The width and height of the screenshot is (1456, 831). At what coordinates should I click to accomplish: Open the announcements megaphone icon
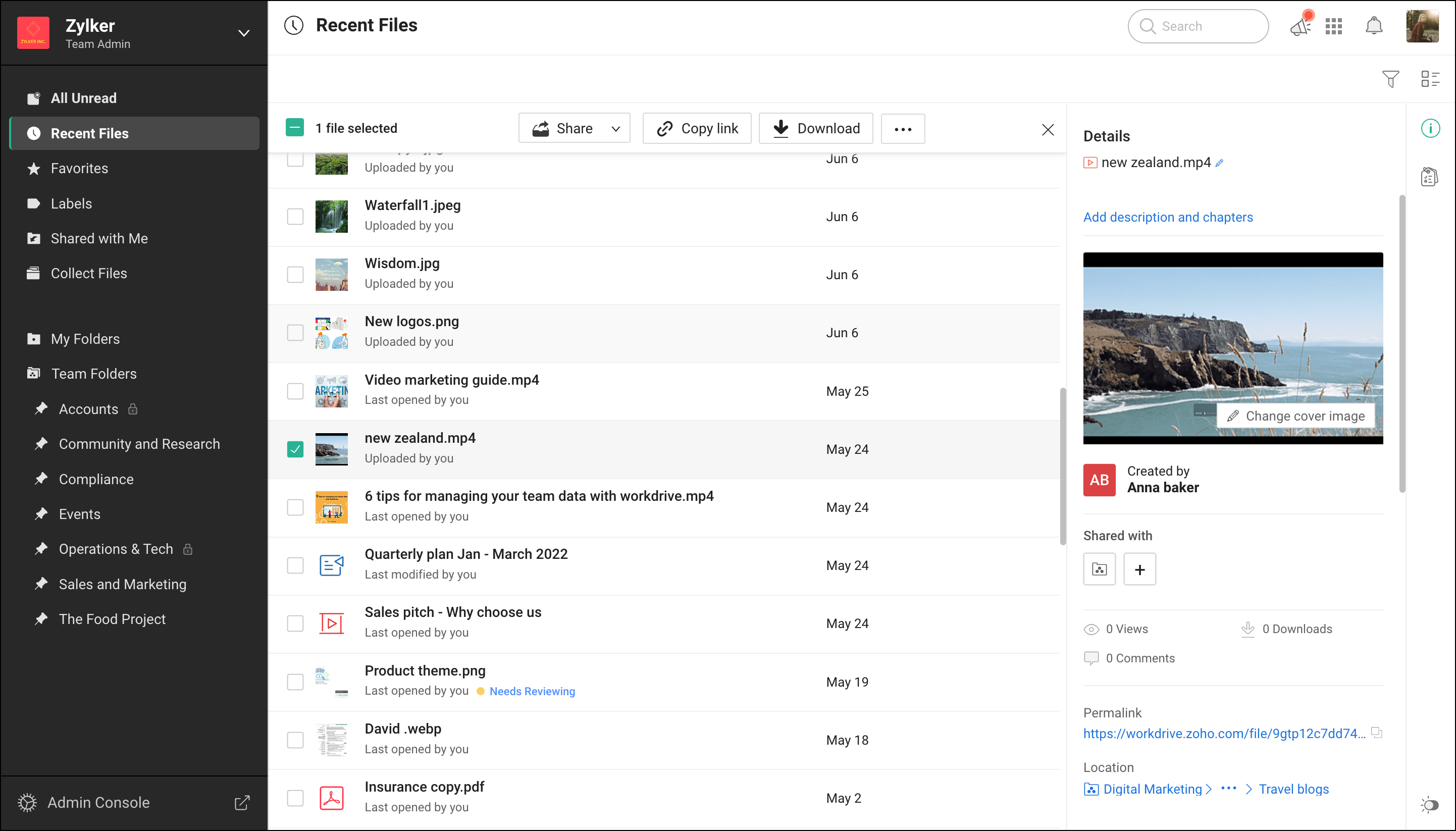(x=1300, y=26)
